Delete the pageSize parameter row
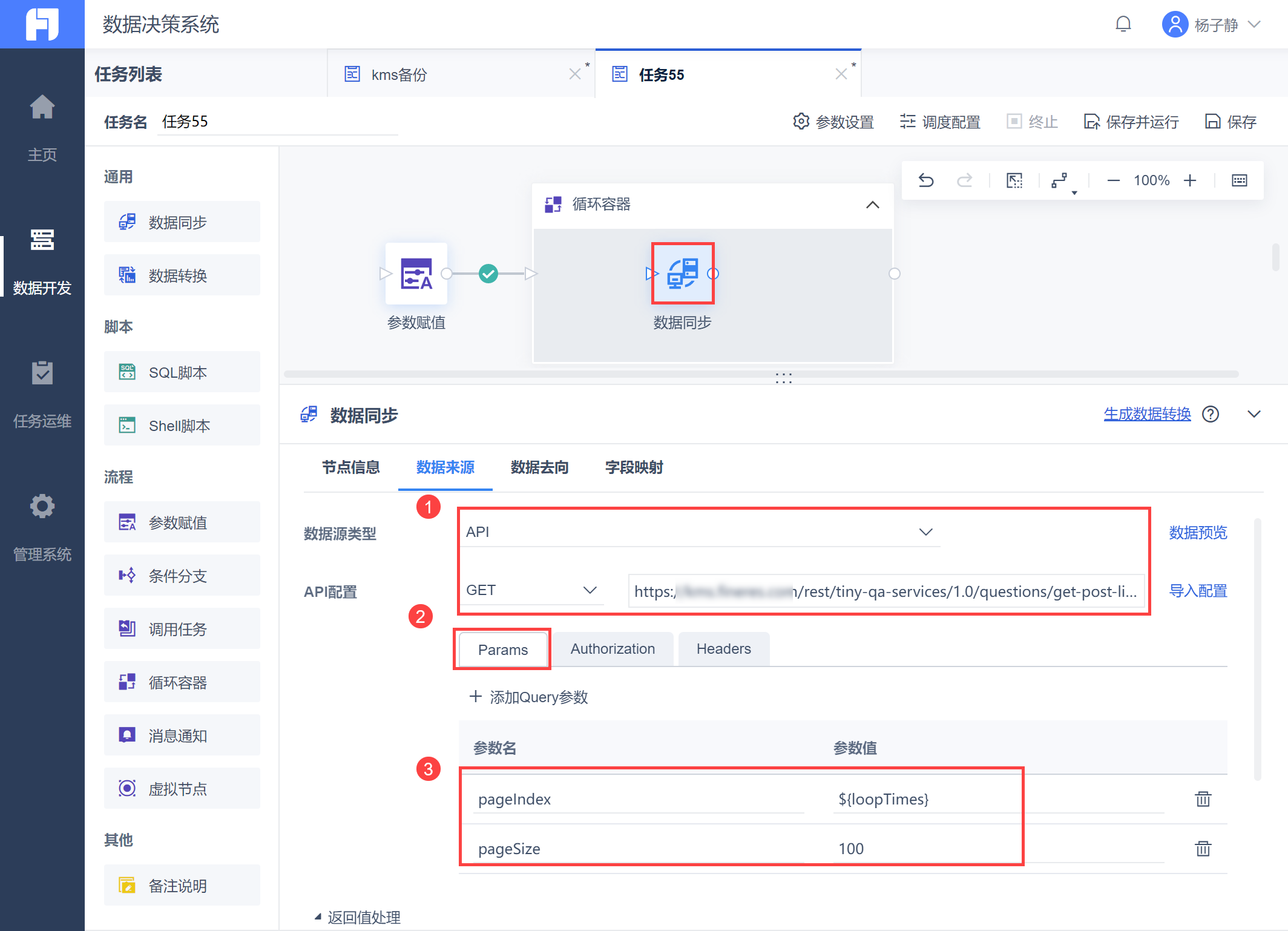Screen dimensions: 1288x931 [1203, 849]
